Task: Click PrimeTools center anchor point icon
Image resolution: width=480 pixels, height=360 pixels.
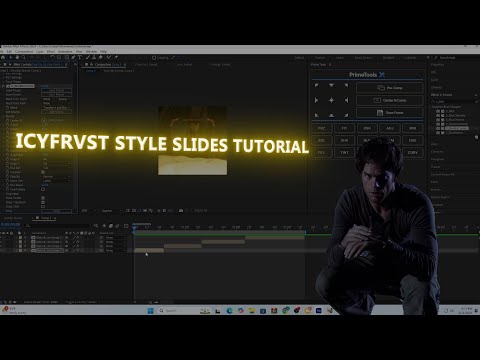Action: 331,100
